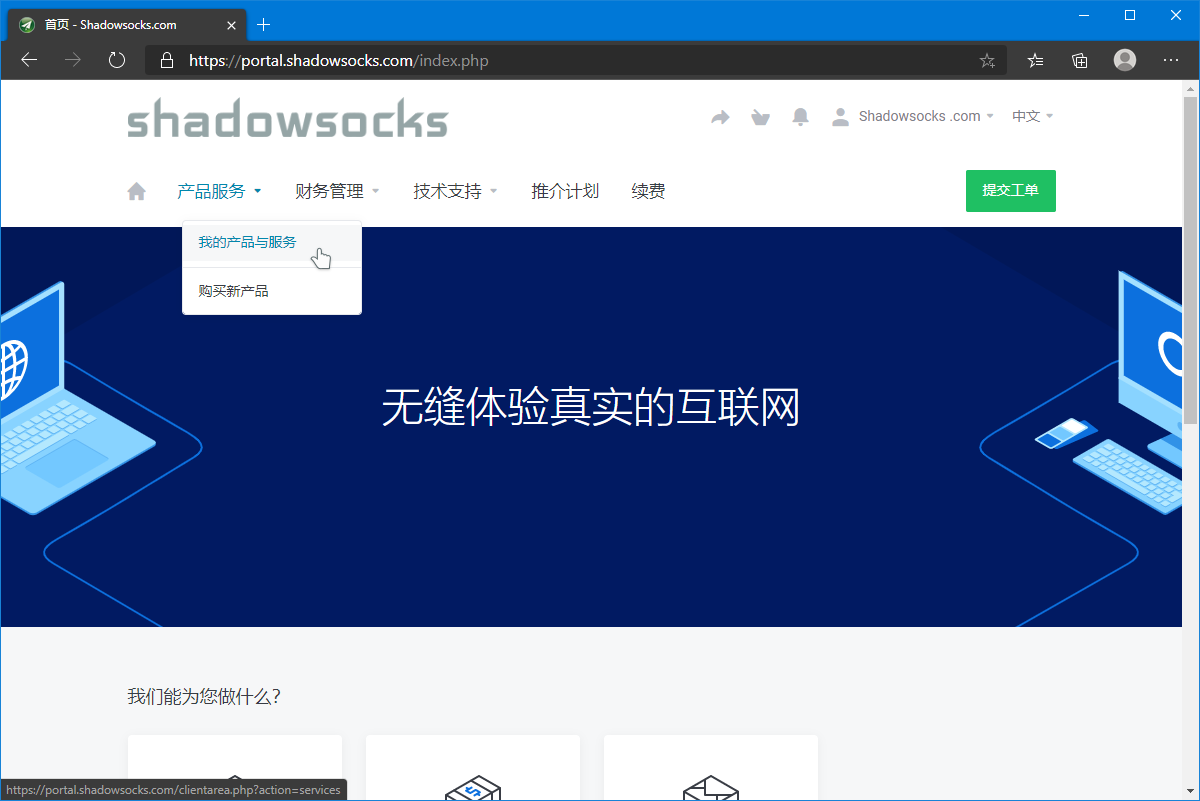
Task: Go back with the browser back arrow
Action: [x=29, y=60]
